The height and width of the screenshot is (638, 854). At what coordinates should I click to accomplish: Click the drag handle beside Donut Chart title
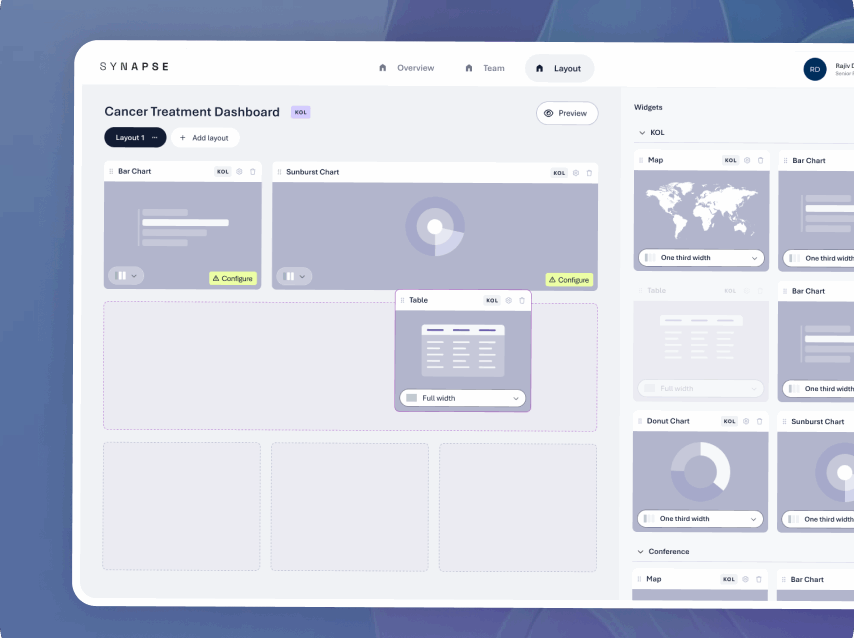pos(640,422)
